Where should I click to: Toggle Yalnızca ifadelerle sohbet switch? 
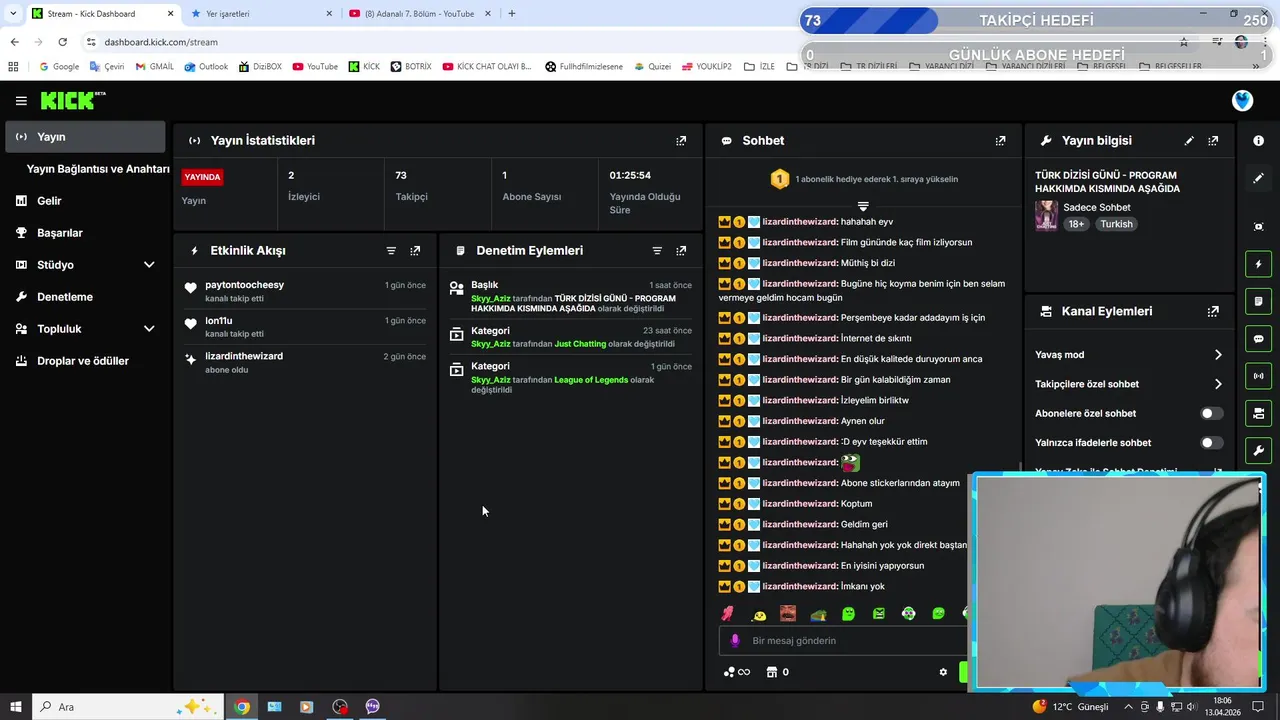(x=1211, y=442)
